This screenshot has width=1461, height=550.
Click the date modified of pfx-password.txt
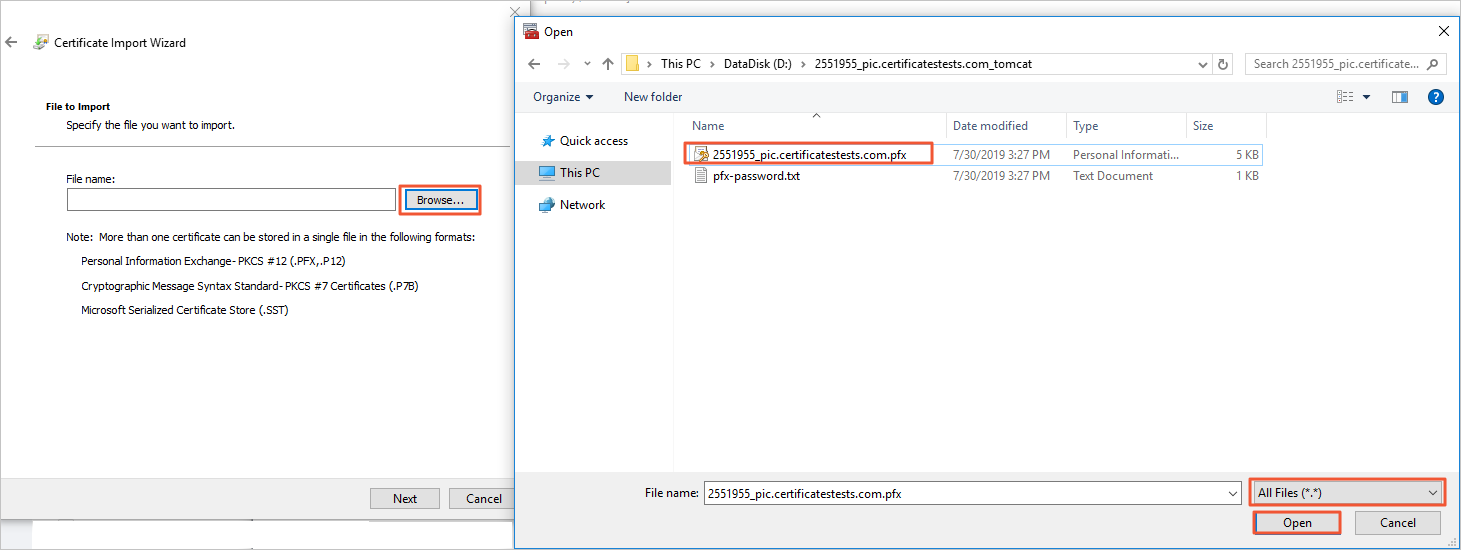click(x=1001, y=176)
